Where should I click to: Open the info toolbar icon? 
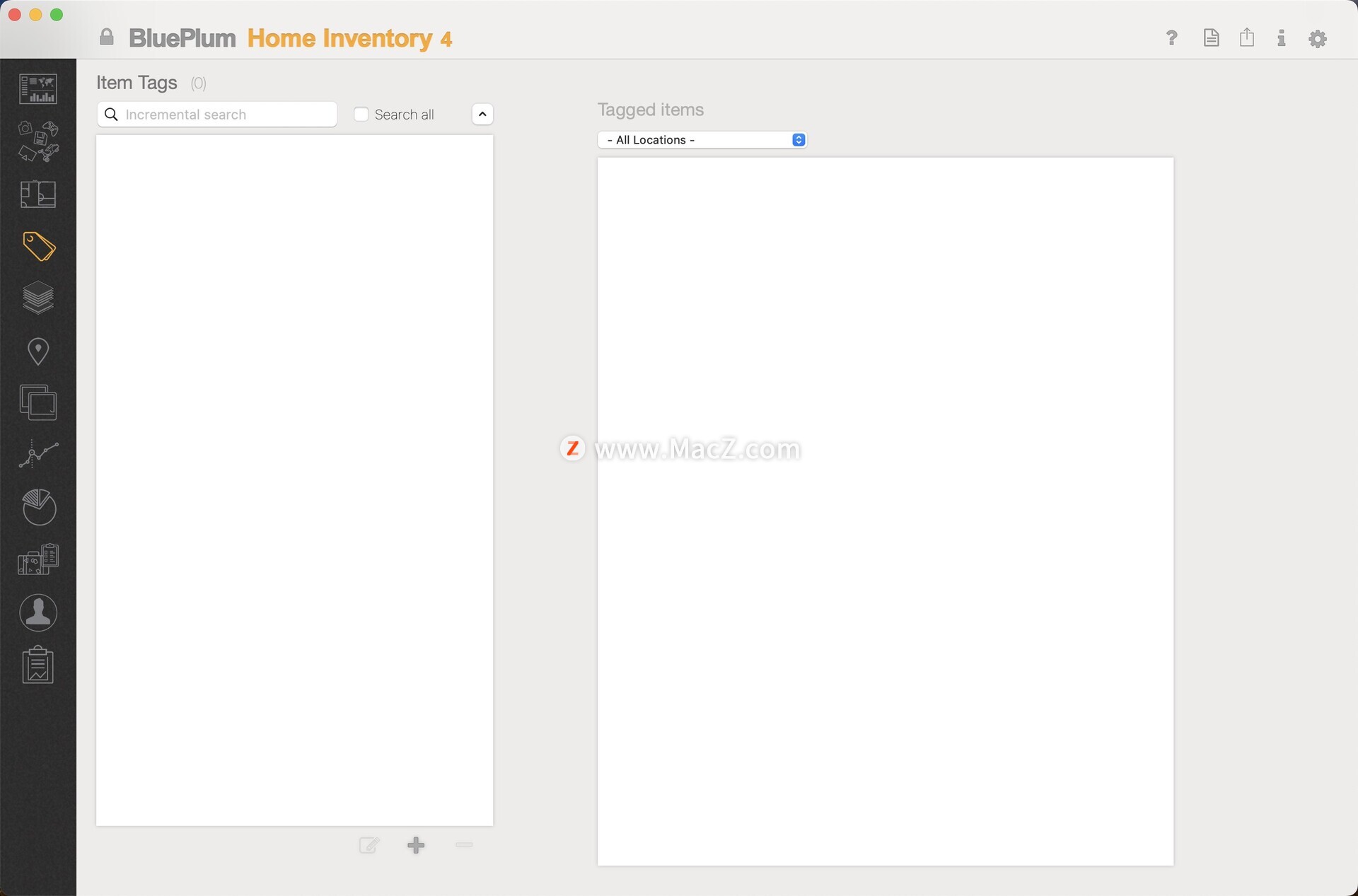coord(1281,38)
